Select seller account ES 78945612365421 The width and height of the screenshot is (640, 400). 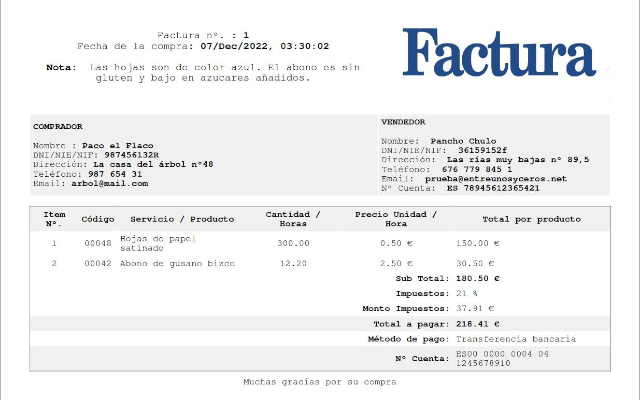pyautogui.click(x=492, y=188)
